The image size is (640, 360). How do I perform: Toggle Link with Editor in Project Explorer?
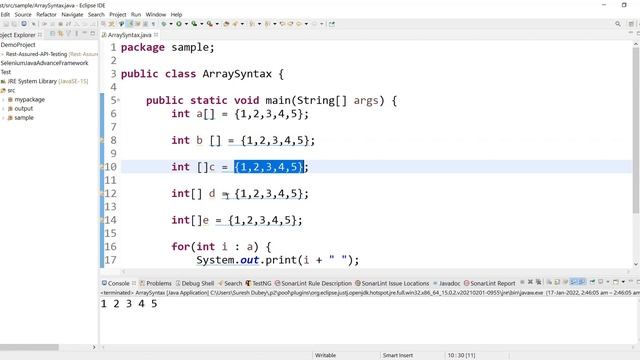(x=61, y=33)
